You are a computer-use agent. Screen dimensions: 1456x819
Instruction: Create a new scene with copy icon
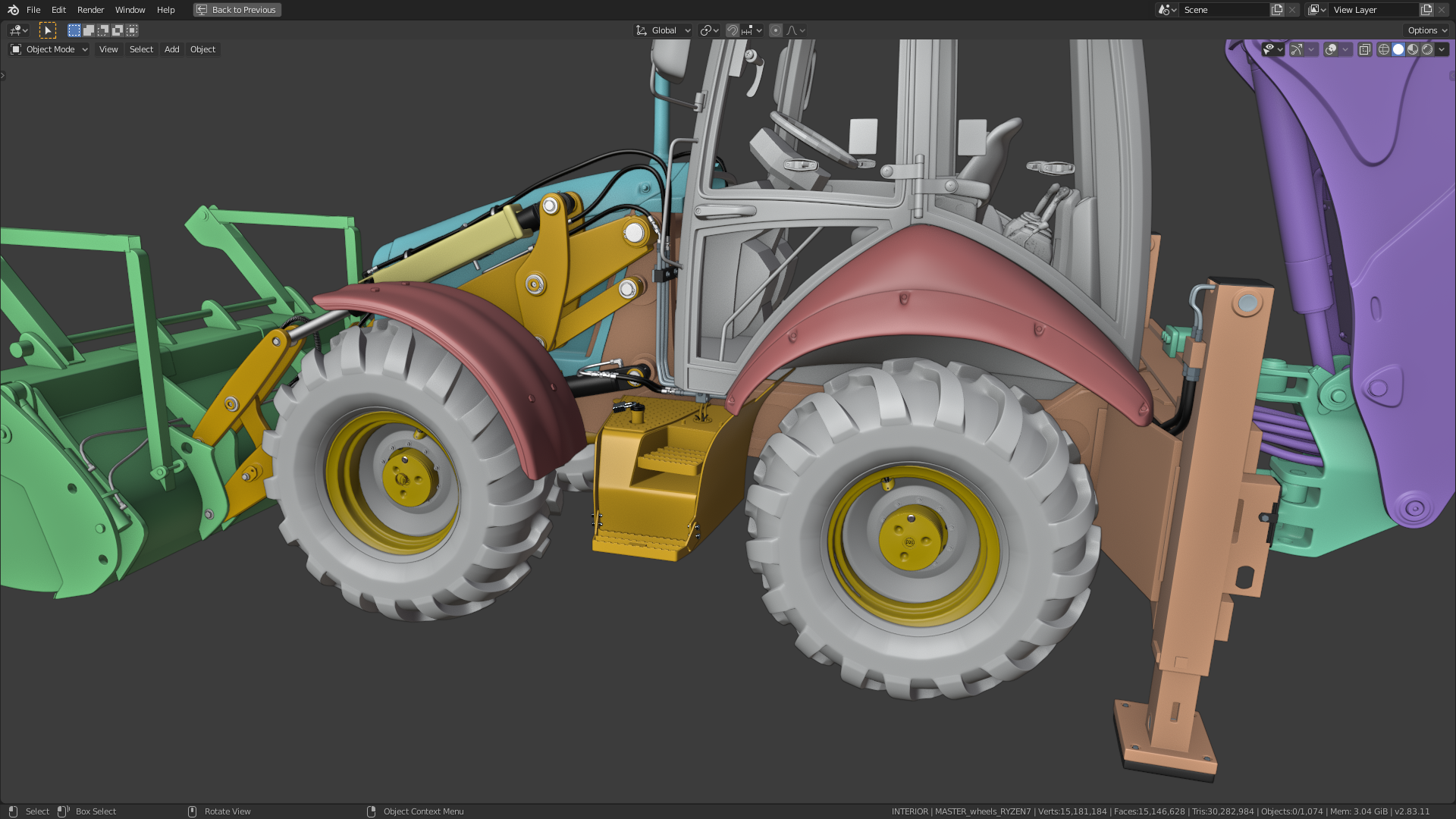1277,10
